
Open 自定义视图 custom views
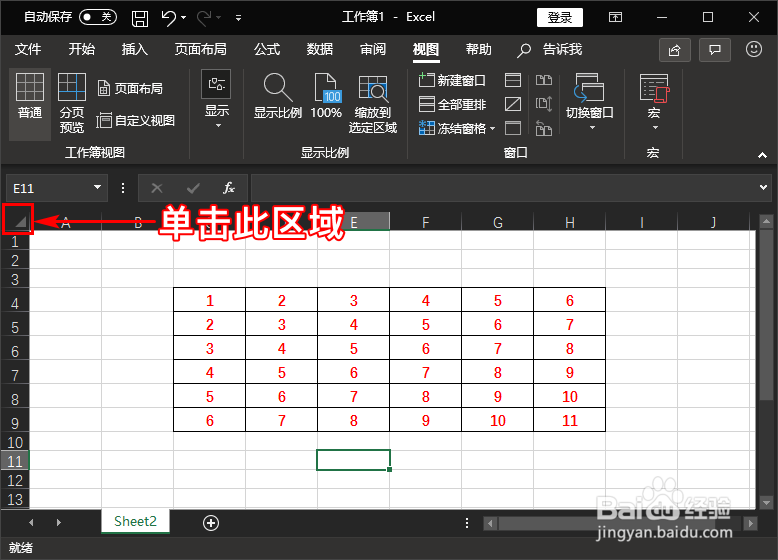136,121
